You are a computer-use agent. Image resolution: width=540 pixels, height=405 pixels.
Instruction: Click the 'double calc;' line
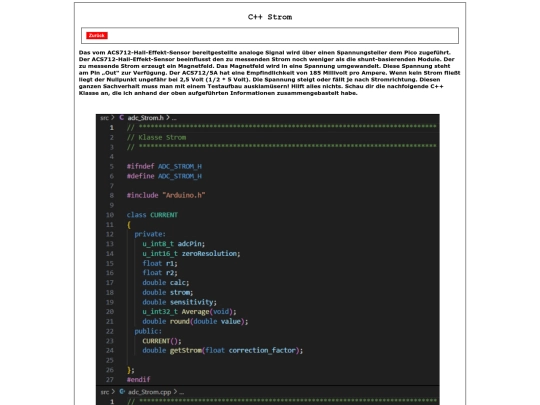tap(166, 283)
